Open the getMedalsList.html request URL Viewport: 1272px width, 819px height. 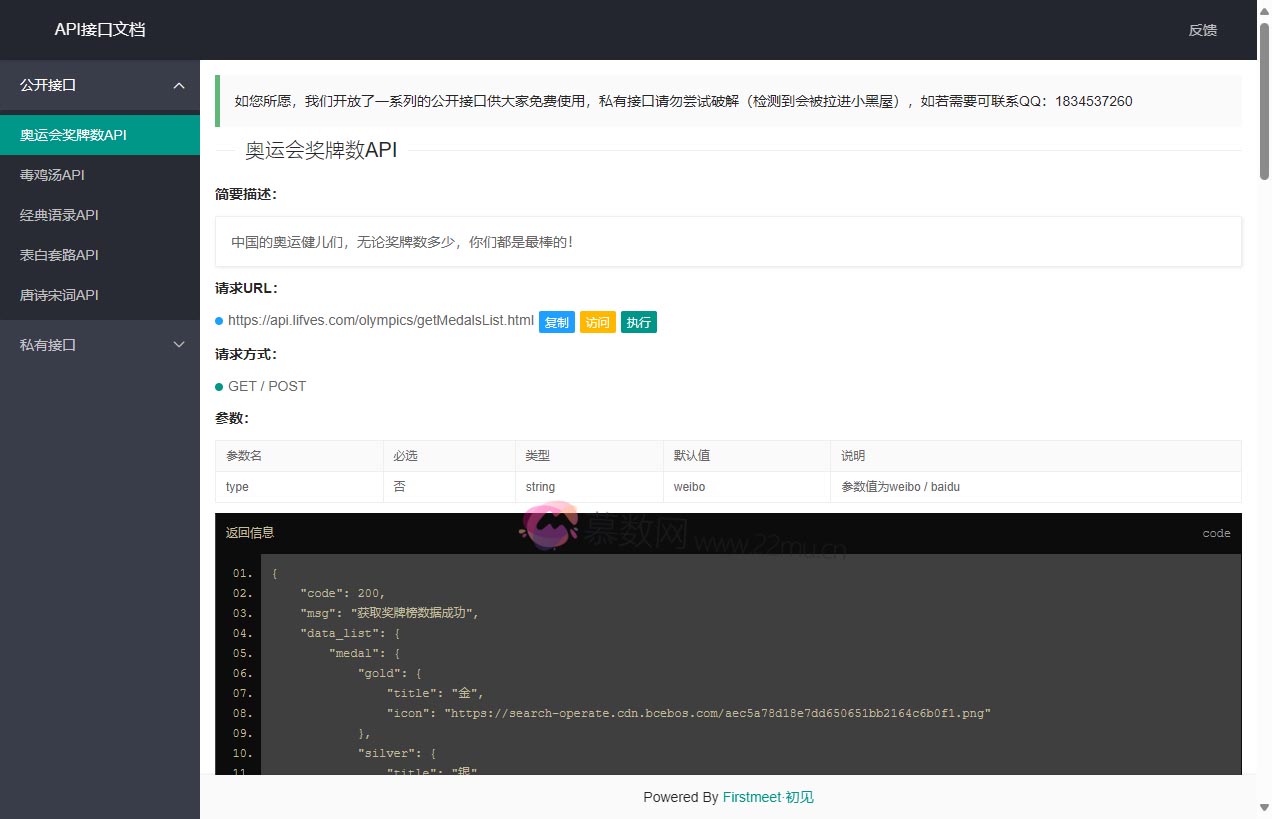point(380,321)
